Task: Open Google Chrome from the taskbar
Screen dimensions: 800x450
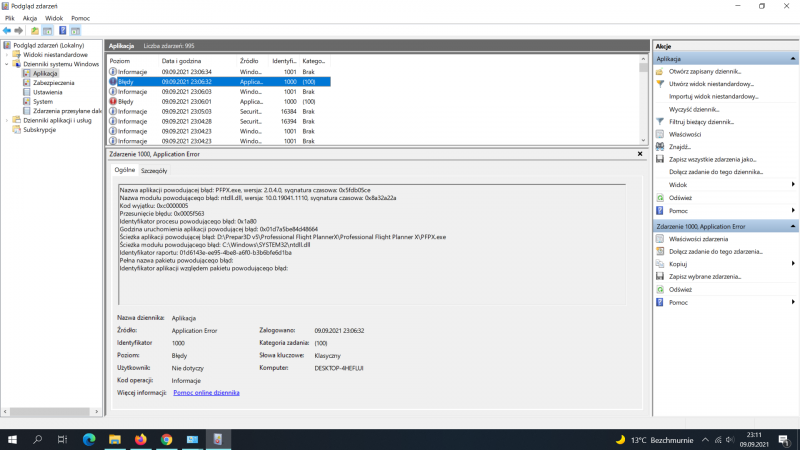Action: tap(166, 439)
